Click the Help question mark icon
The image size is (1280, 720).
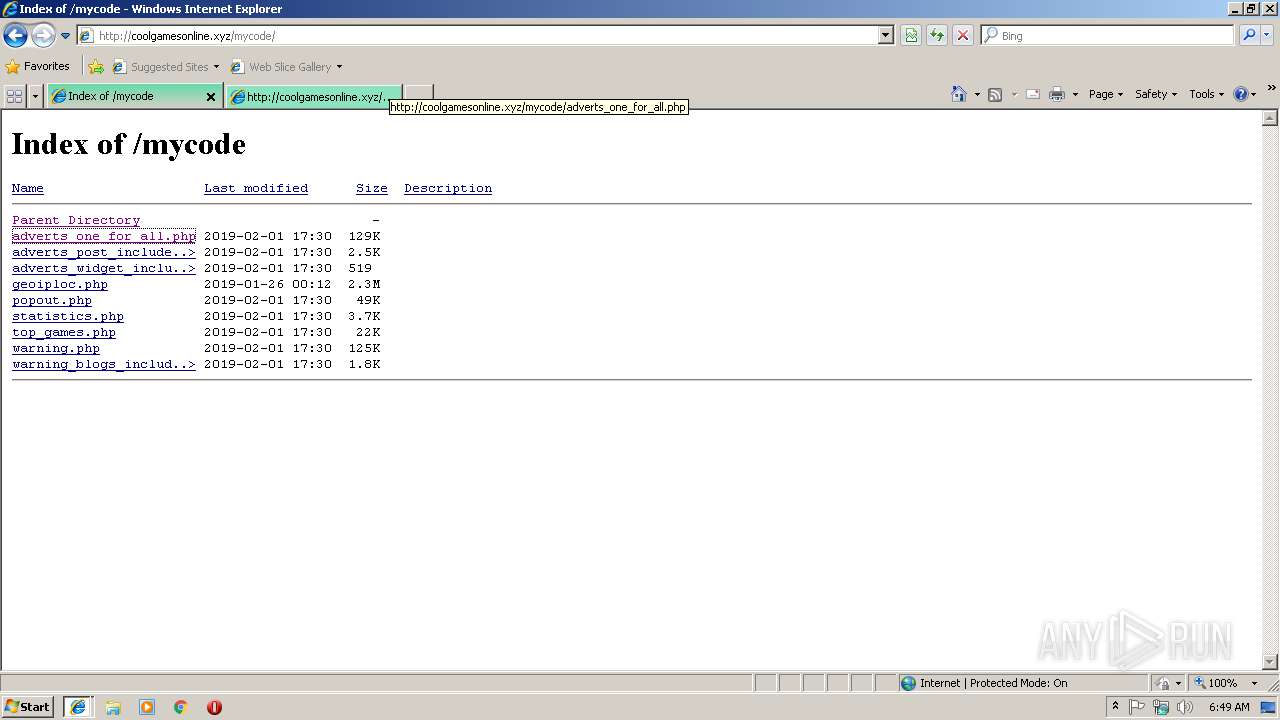tap(1241, 94)
